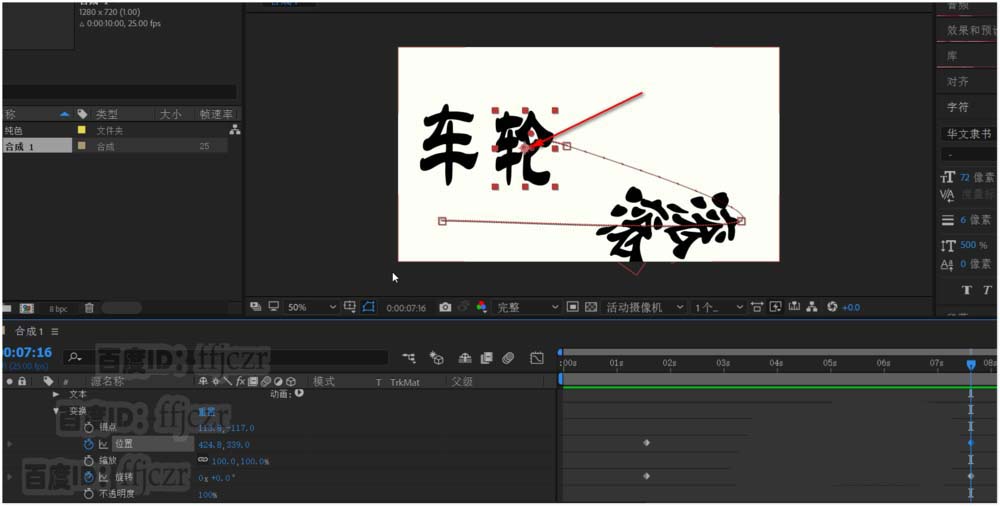Open the font family dropdown 华文隶书
Image resolution: width=1000 pixels, height=506 pixels.
coord(969,134)
